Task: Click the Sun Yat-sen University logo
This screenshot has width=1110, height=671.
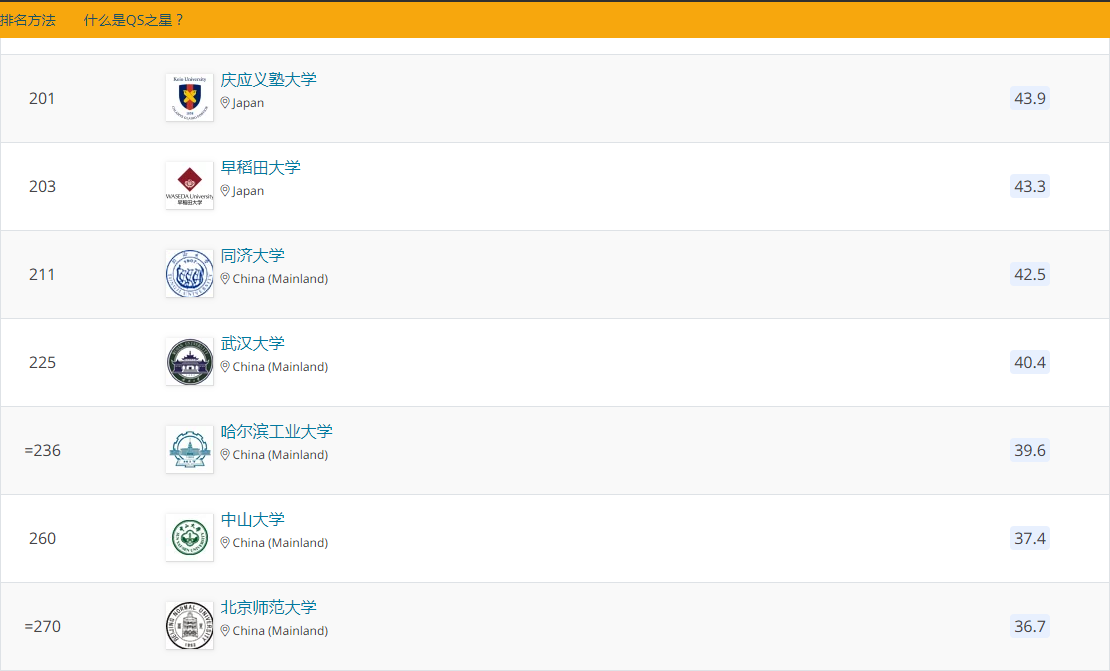Action: pyautogui.click(x=190, y=537)
